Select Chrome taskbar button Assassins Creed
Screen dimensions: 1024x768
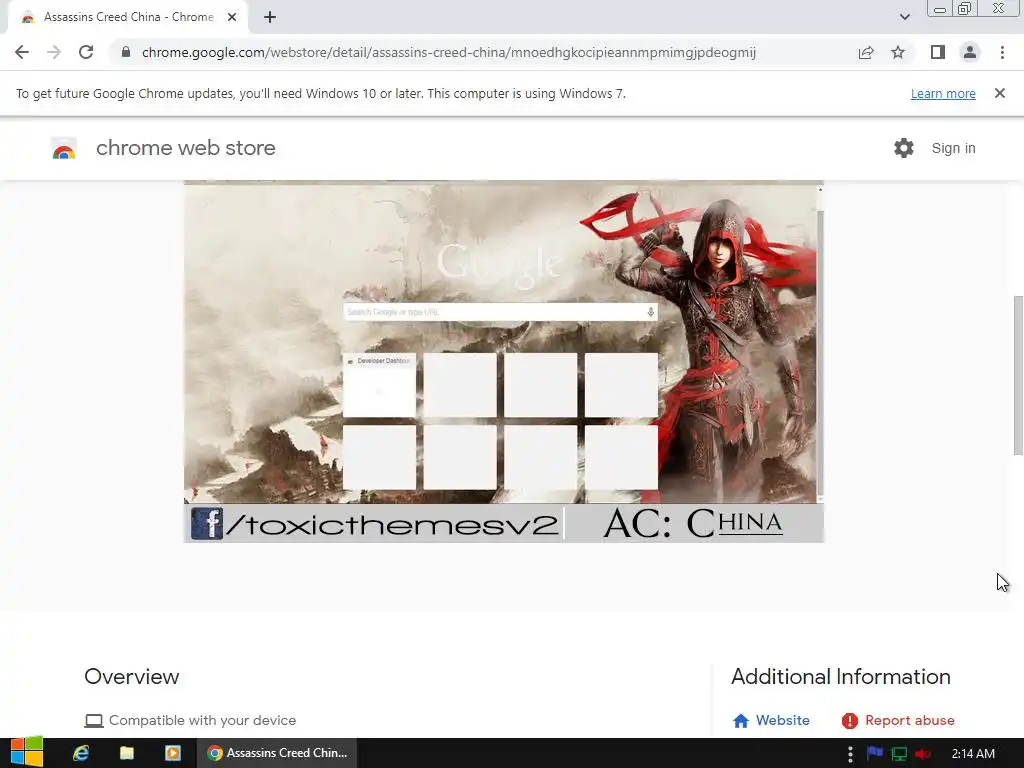[277, 753]
